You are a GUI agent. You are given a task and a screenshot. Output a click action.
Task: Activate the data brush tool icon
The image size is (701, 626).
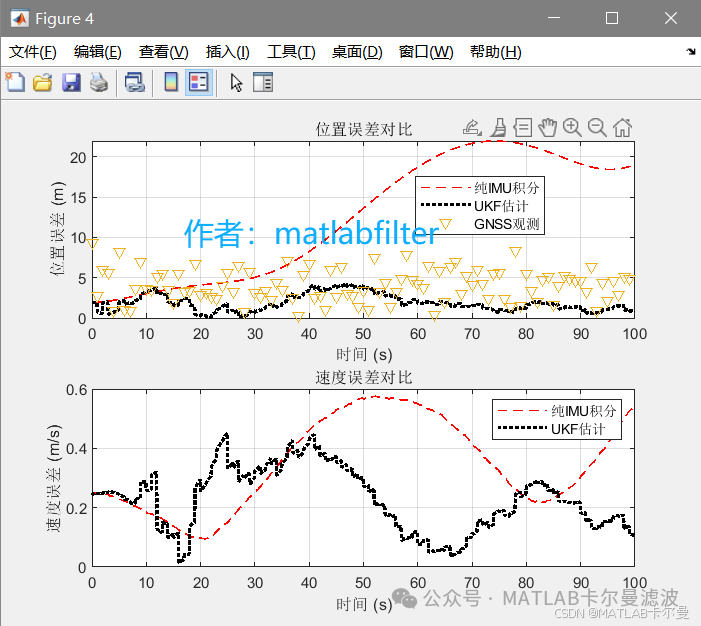(x=498, y=128)
